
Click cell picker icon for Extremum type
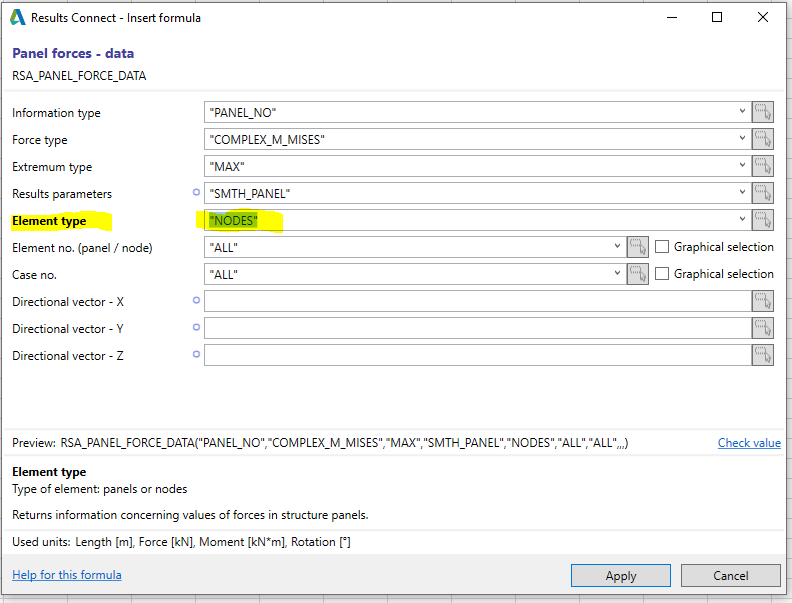[x=762, y=166]
